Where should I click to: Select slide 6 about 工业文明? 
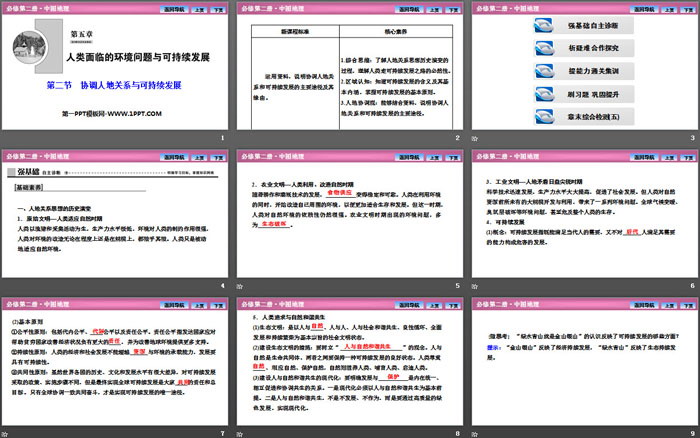click(x=582, y=214)
